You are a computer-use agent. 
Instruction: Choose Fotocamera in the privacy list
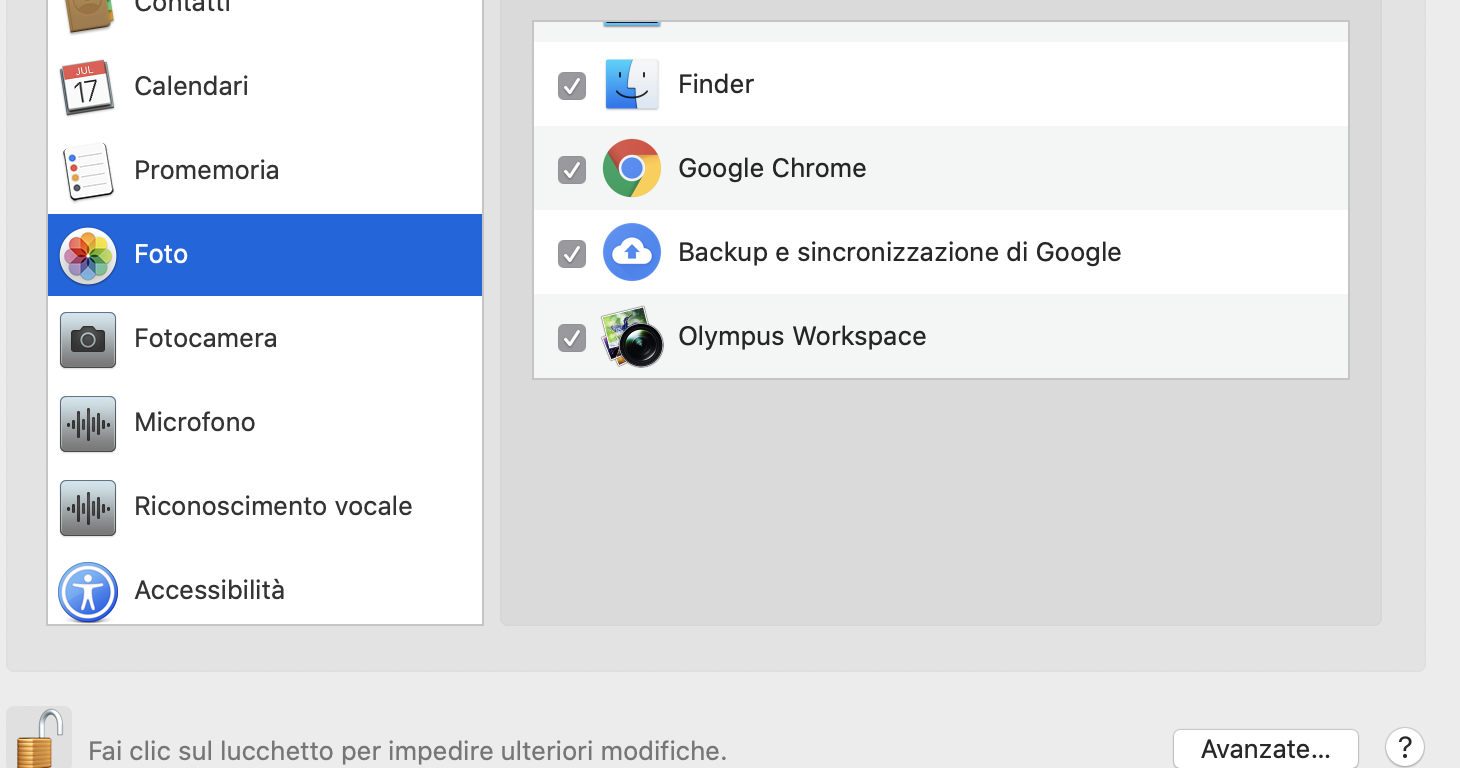(265, 339)
